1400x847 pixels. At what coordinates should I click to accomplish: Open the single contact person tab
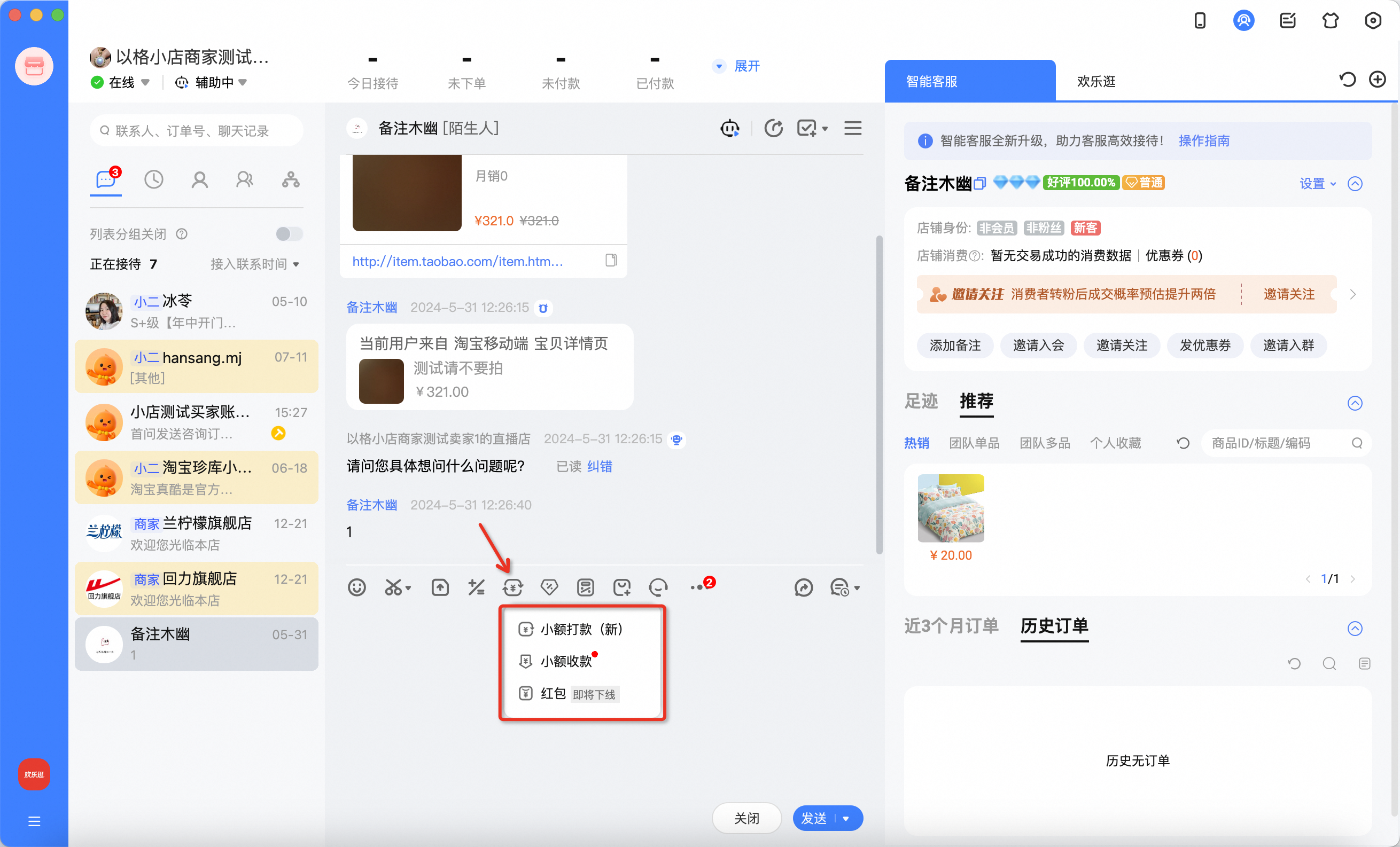pyautogui.click(x=199, y=179)
